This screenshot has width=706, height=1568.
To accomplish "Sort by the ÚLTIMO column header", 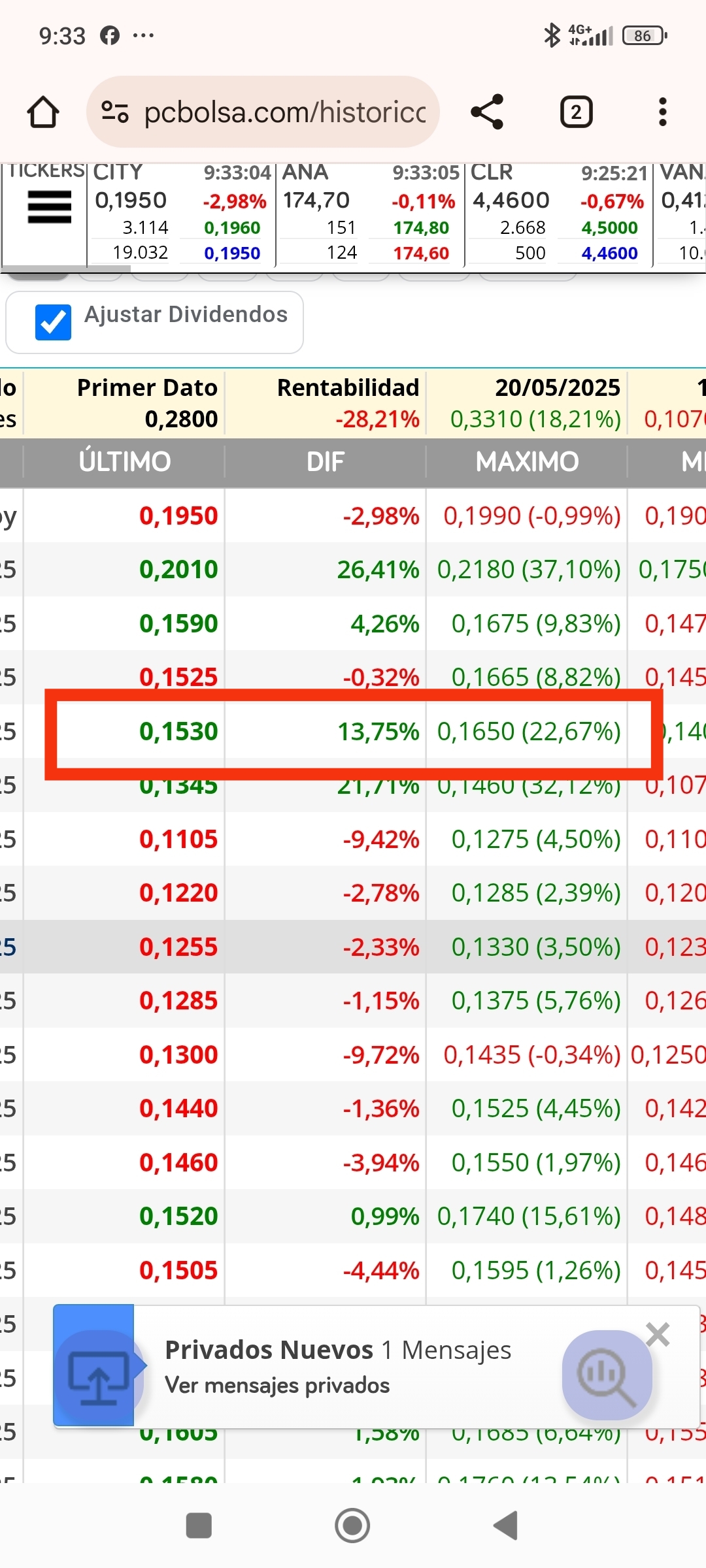I will click(124, 462).
